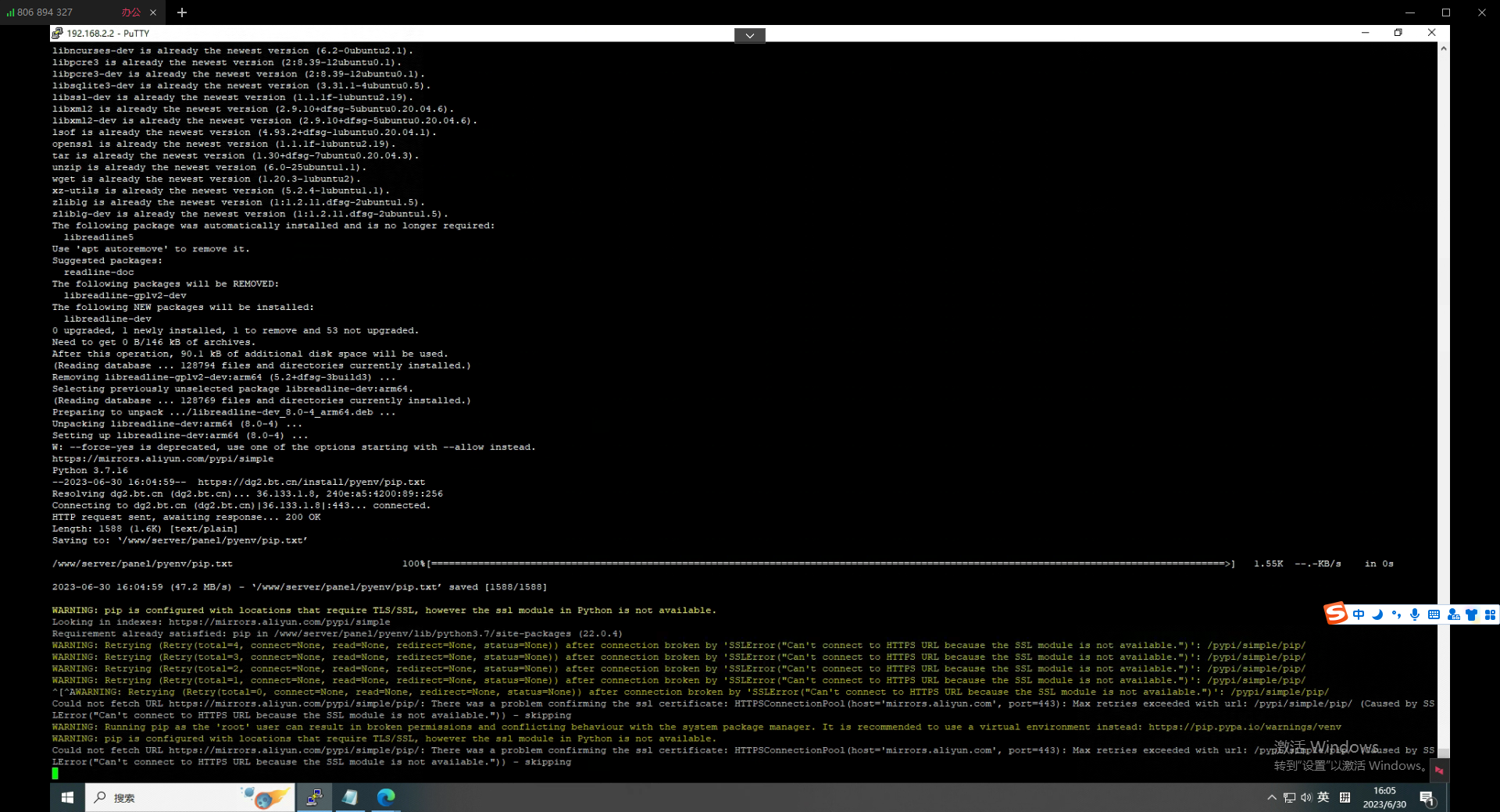Open the taskbar IME mode indicator 英
Screen dimensions: 1500x812
click(x=1323, y=797)
